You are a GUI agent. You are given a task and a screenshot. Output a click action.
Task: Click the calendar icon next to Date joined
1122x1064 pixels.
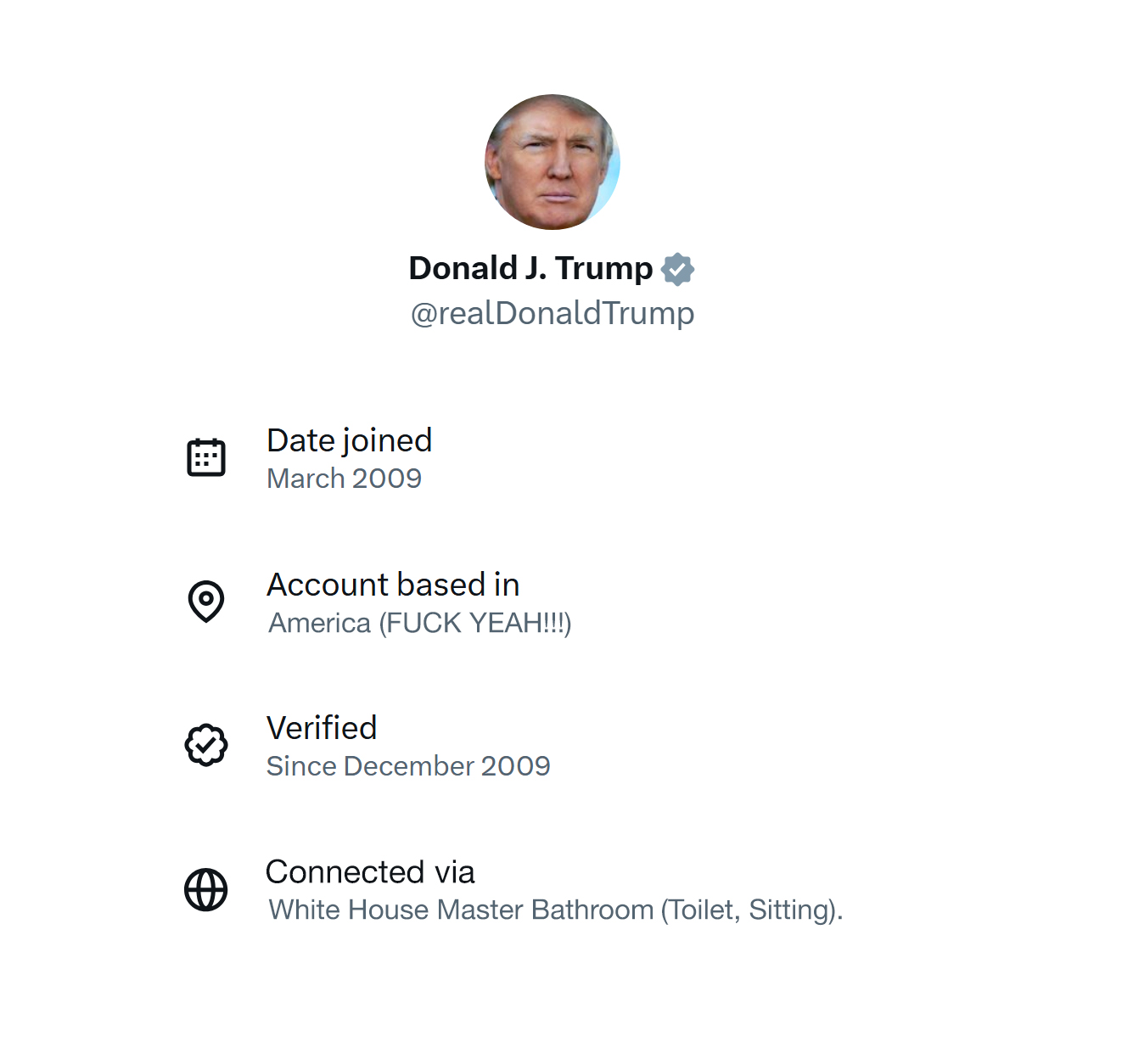click(206, 457)
